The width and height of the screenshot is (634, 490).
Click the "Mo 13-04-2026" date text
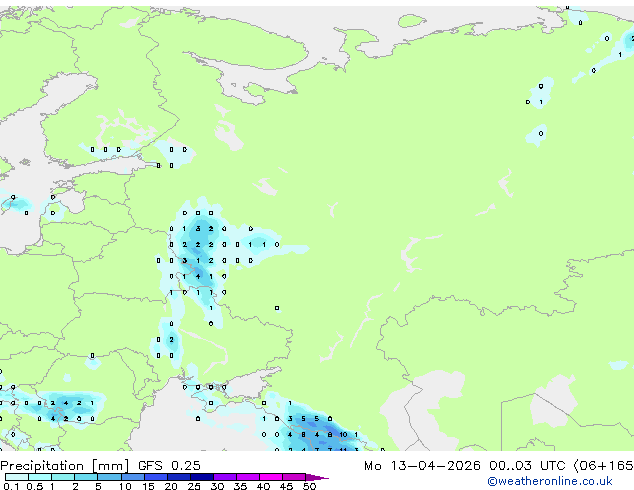[422, 466]
